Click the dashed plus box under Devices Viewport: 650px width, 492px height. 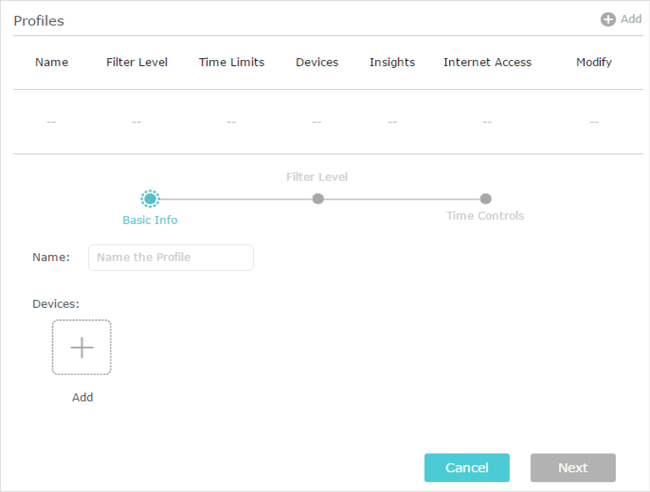(82, 347)
